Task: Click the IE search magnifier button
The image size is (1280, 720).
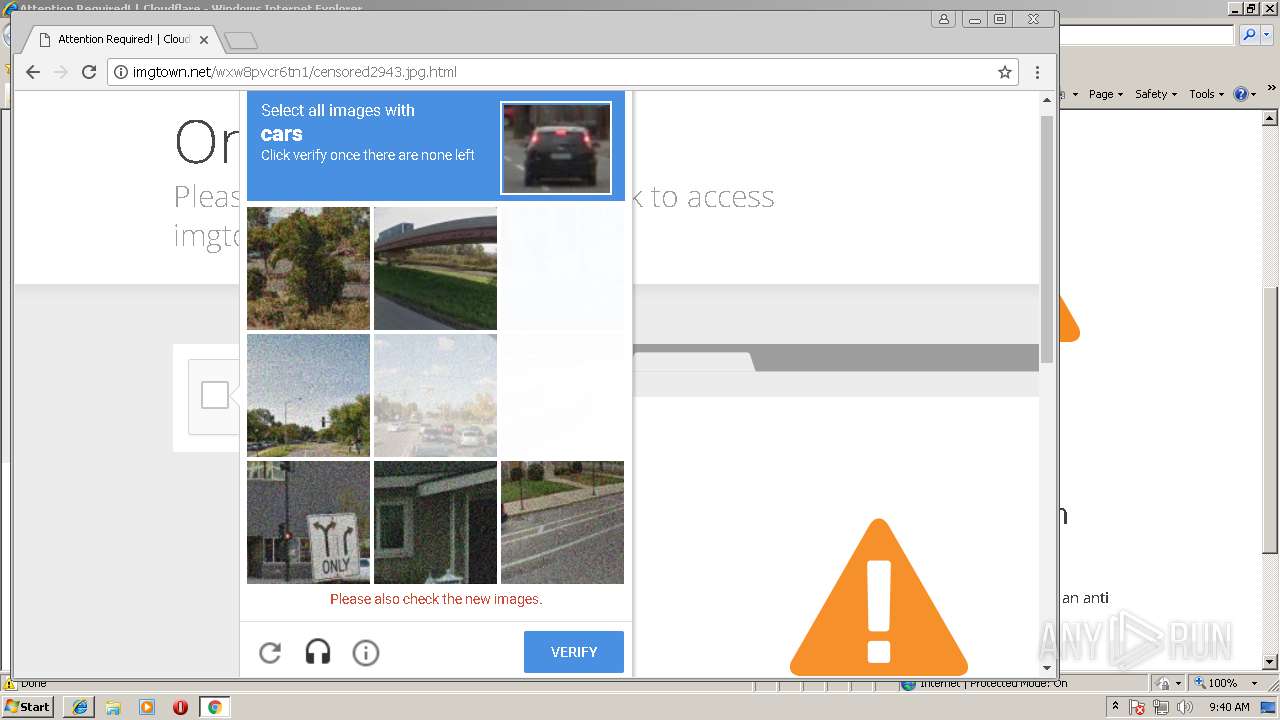Action: [1249, 35]
